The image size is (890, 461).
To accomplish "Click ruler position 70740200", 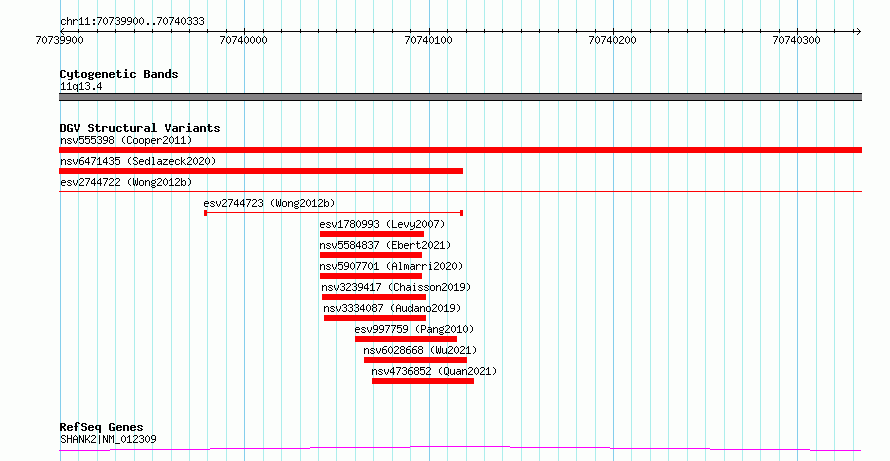I will (x=612, y=40).
